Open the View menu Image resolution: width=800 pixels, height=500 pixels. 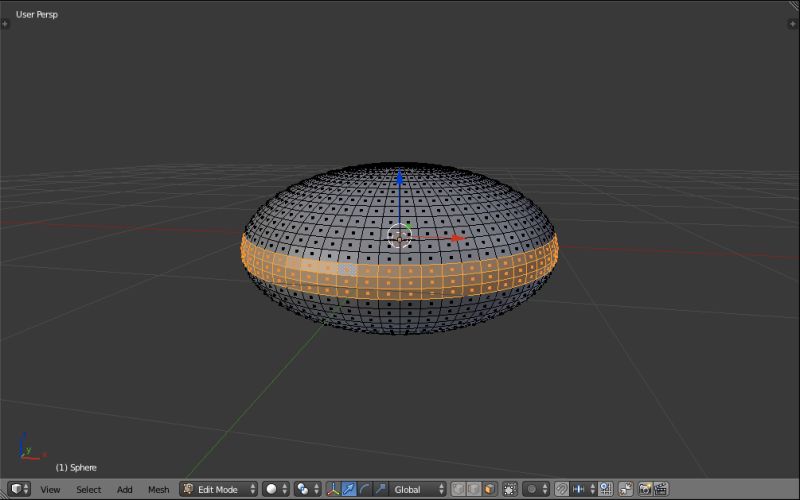(x=50, y=490)
